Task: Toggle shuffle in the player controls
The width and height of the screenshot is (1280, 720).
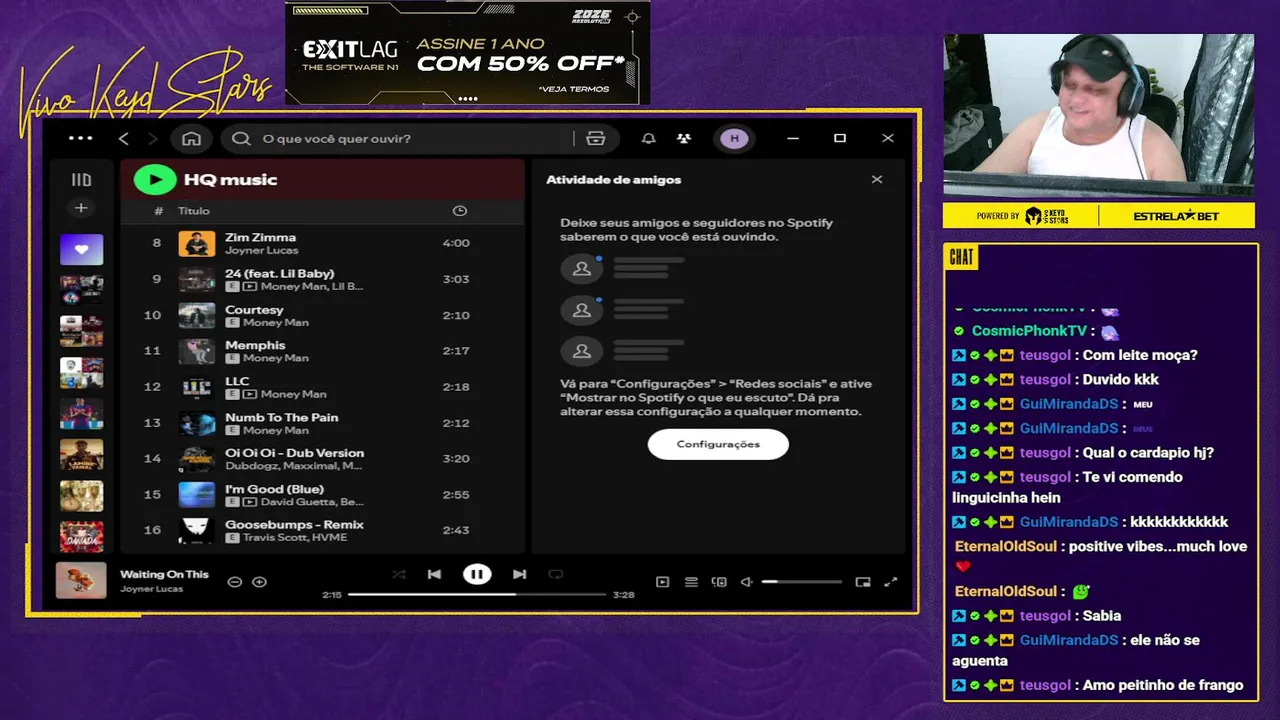Action: click(399, 574)
